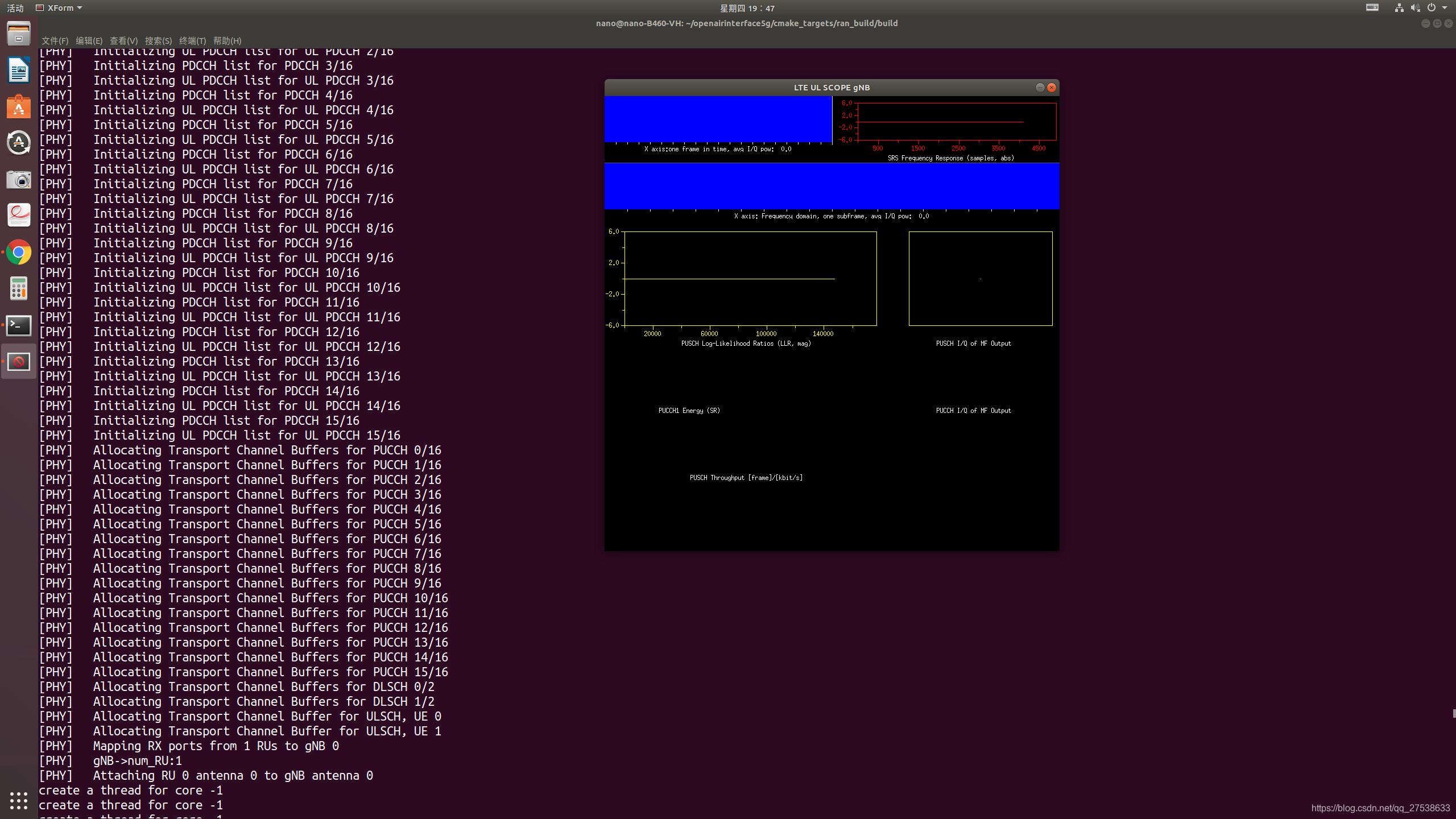Click 'Allocating Transport Channel Buffers for PUCCH 0/16'
1456x819 pixels.
(267, 450)
